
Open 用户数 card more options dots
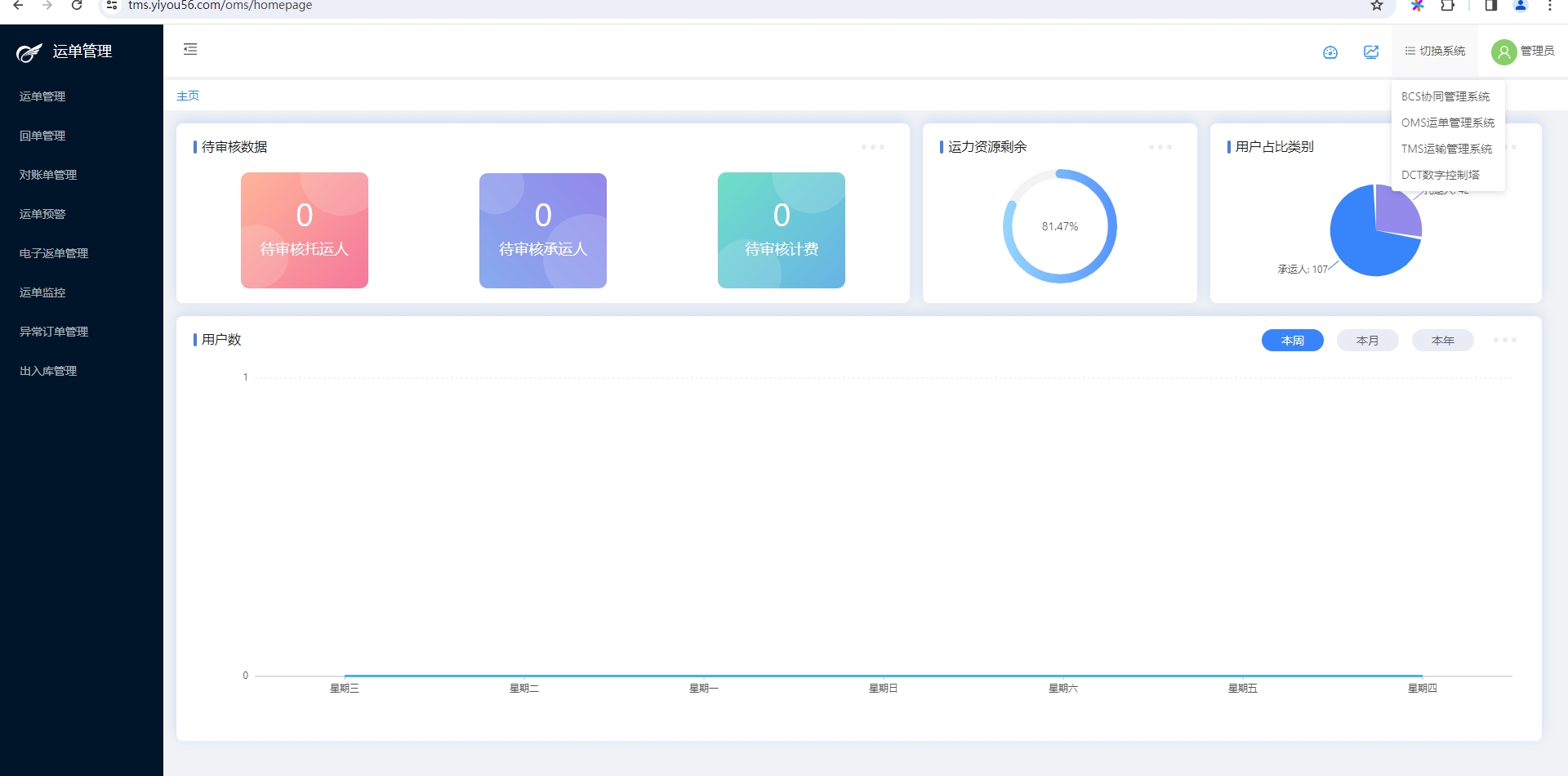(1505, 340)
